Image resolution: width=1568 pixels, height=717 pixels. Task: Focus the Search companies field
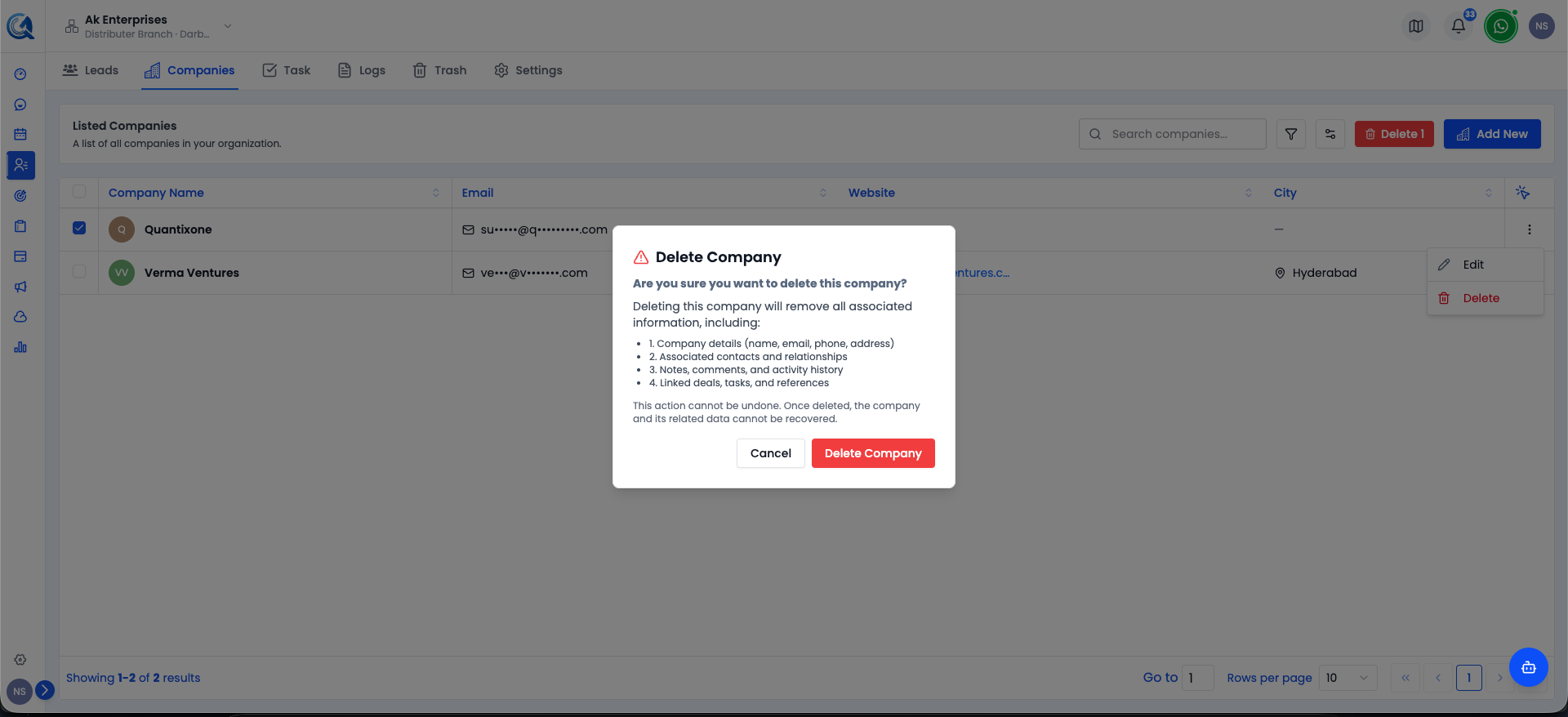tap(1173, 134)
